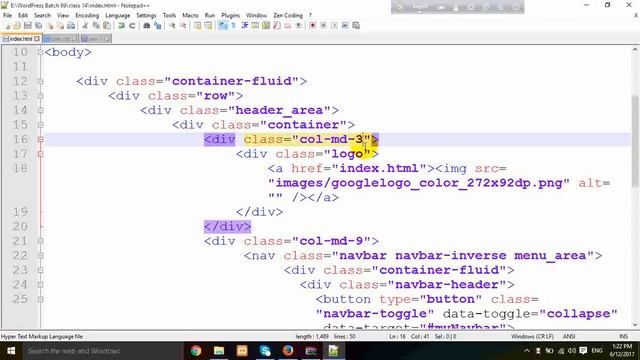Click the Stop Recording macro icon
Image resolution: width=640 pixels, height=360 pixels.
pos(323,25)
